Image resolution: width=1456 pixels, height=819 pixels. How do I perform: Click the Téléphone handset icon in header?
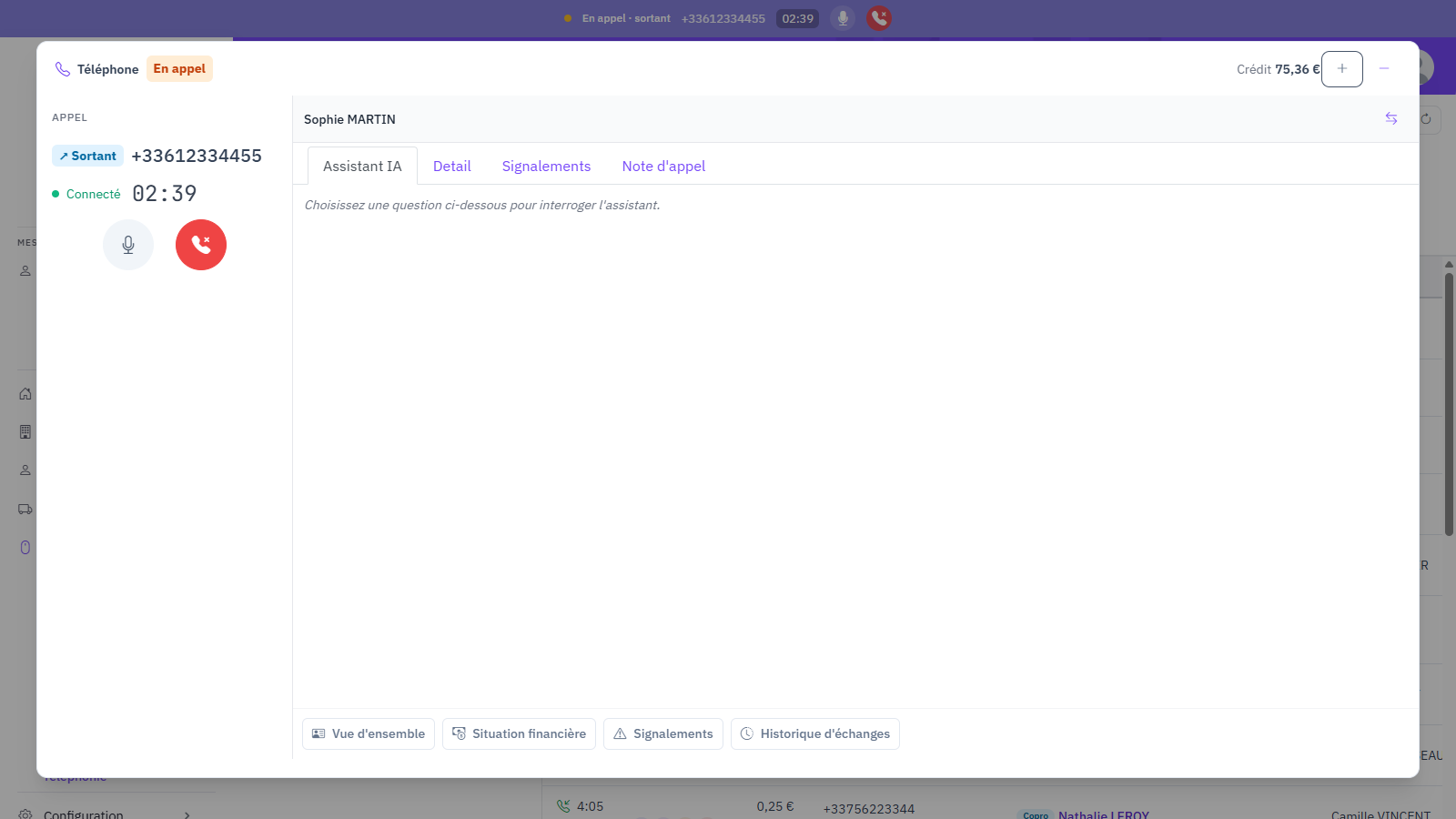point(63,69)
